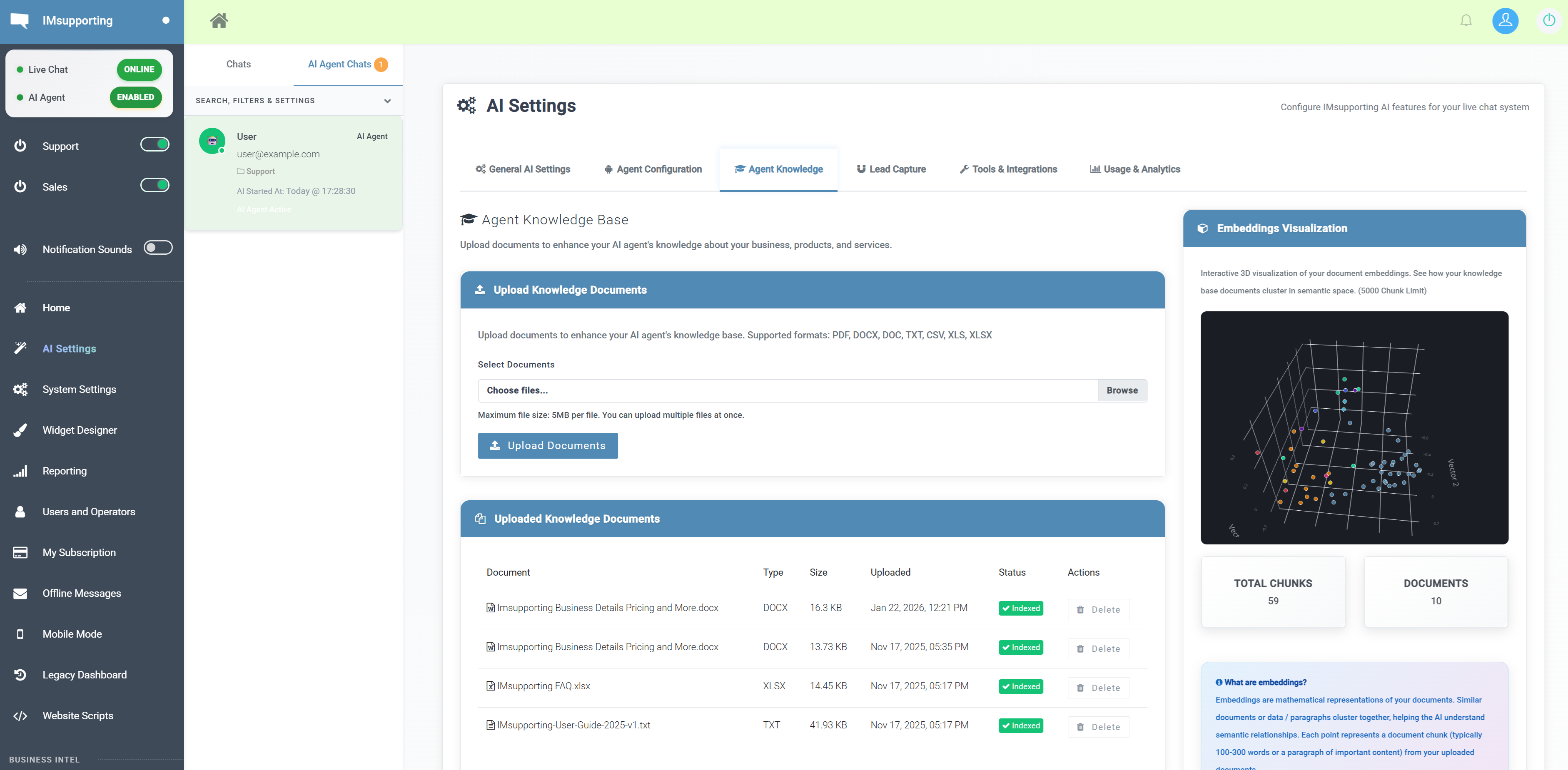Click the IMsupporting-User-Guide-2025-v1.txt file name
Image resolution: width=1568 pixels, height=770 pixels.
point(573,725)
